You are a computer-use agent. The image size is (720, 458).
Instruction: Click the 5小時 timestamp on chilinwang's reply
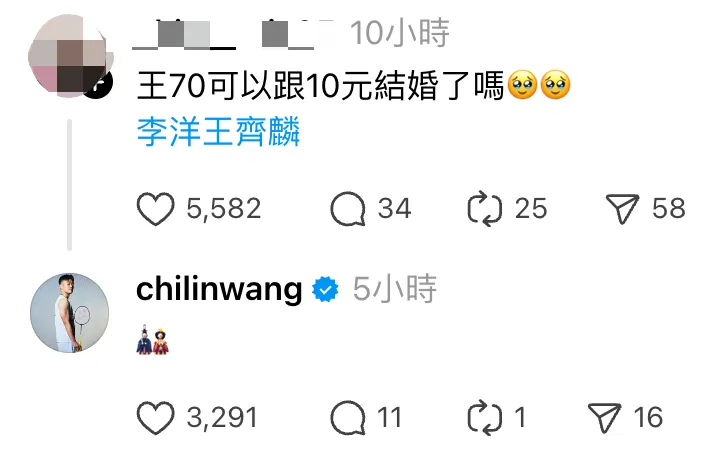(x=395, y=289)
